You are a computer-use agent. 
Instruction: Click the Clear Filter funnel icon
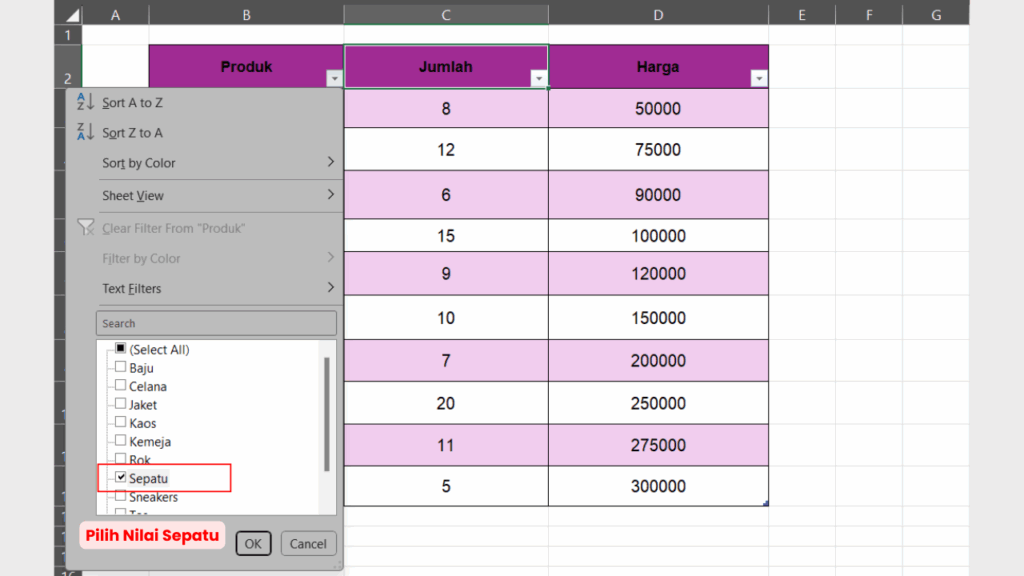pyautogui.click(x=85, y=228)
